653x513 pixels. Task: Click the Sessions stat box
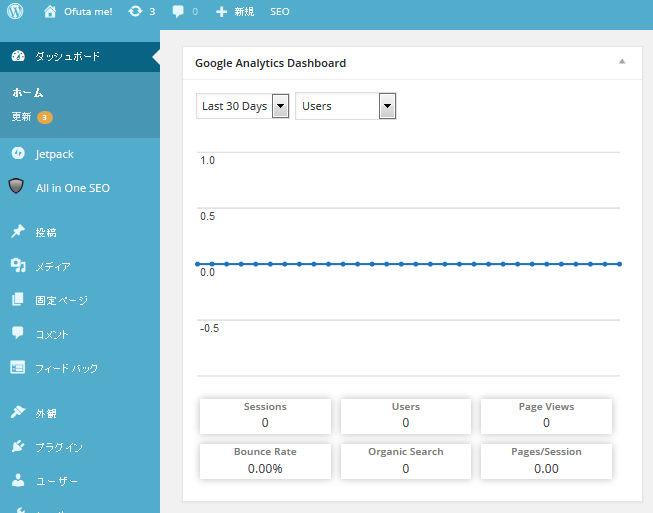(x=265, y=416)
